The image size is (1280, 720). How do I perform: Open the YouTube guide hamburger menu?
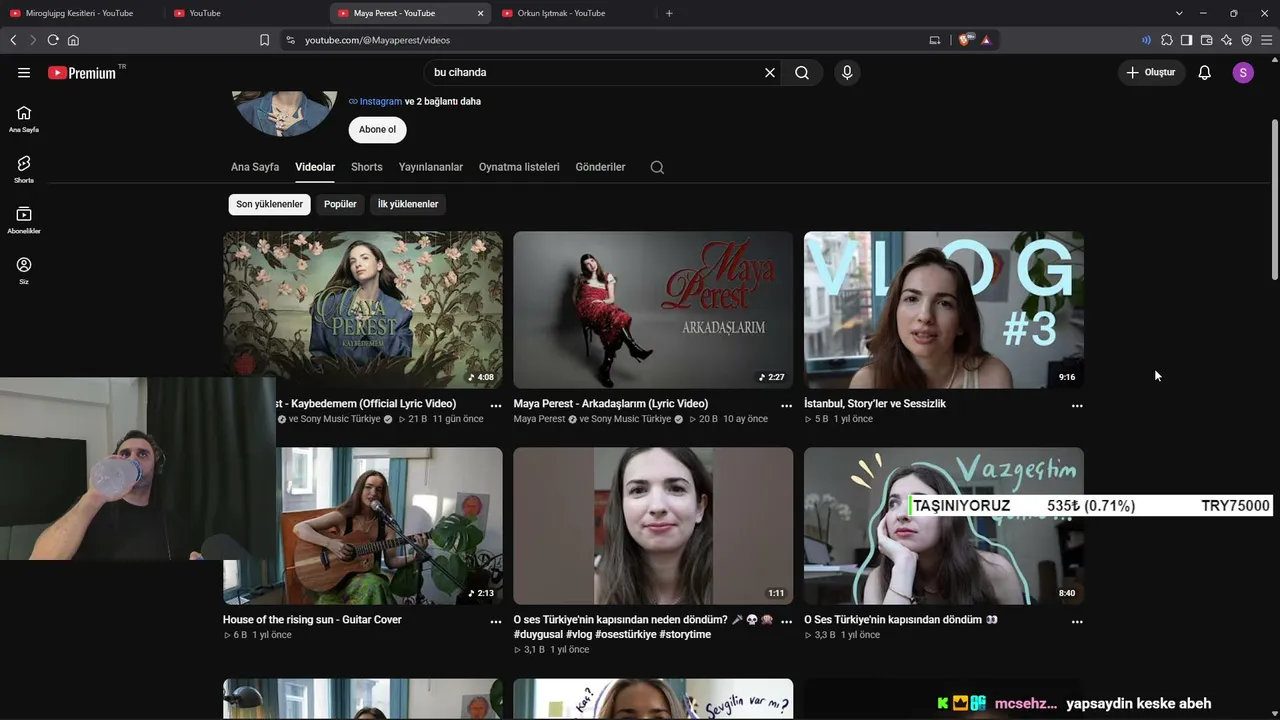click(x=24, y=73)
